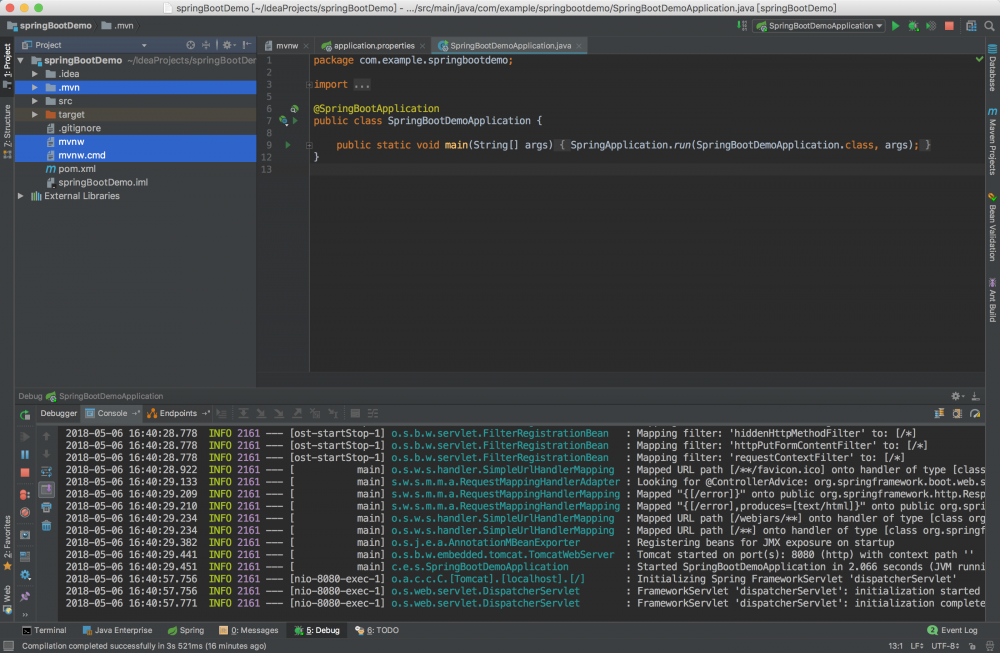Click the Debug bug icon in the toolbar
This screenshot has width=1000, height=653.
(913, 25)
